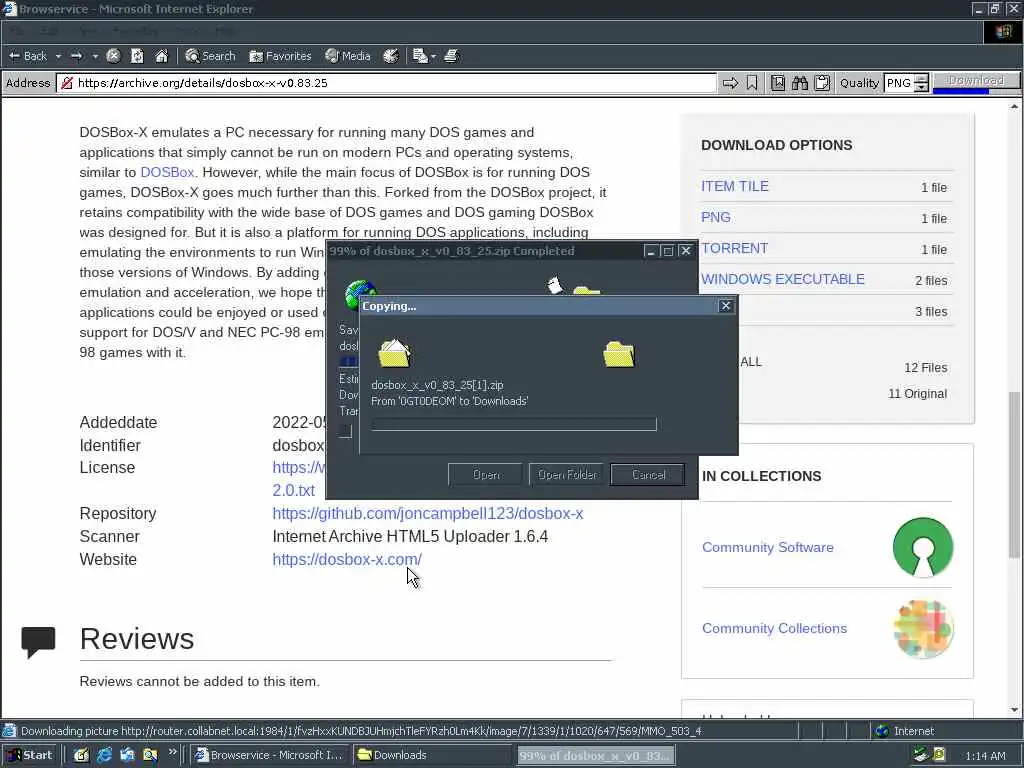Click the clipboard icon in Browservice toolbar

822,83
